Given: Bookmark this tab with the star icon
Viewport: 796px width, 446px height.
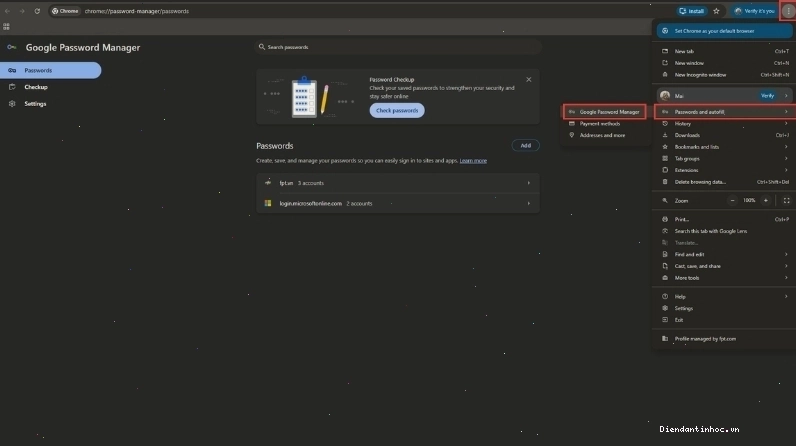Looking at the screenshot, I should point(716,11).
